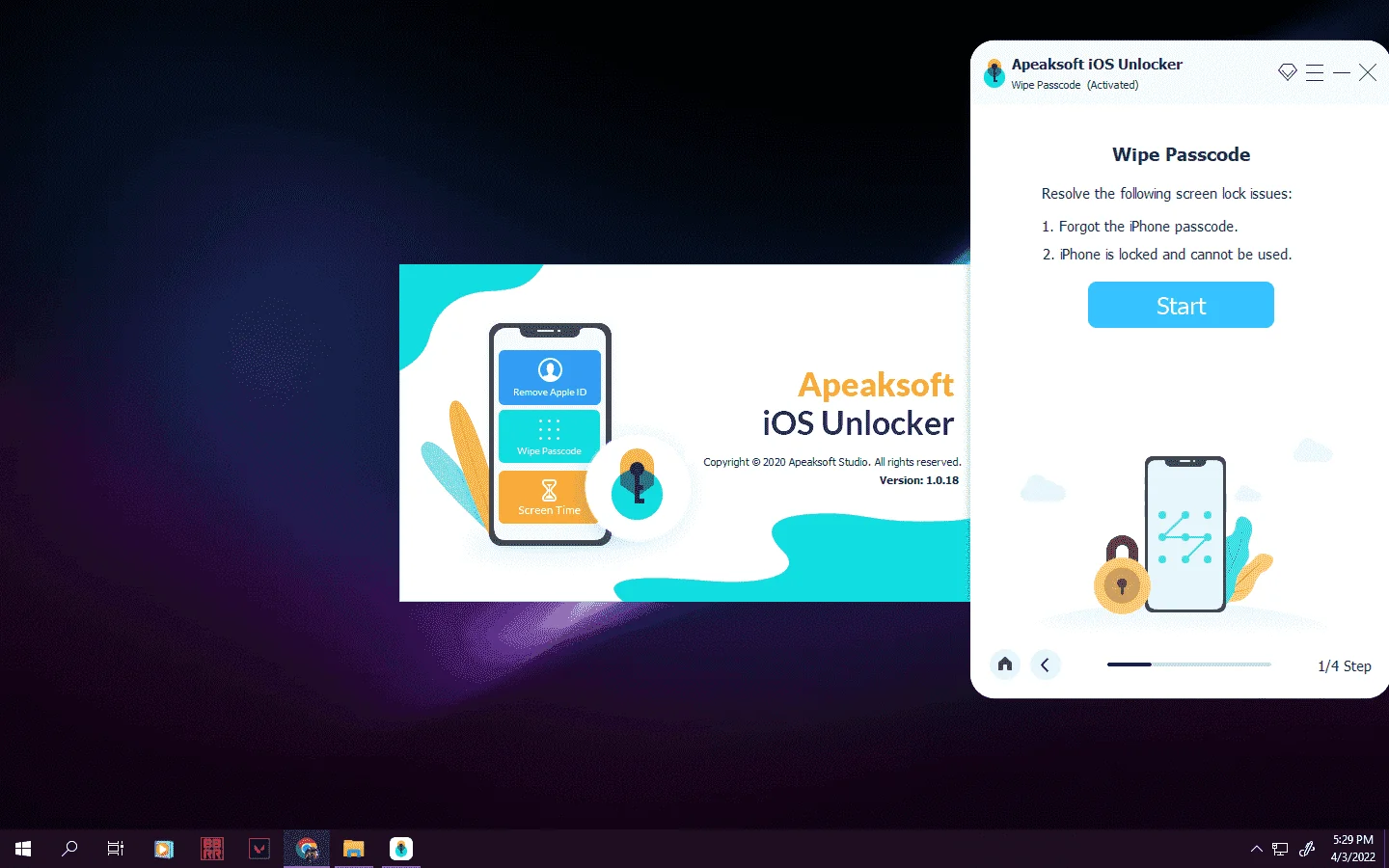Click "Resolve the following screen lock issues:" text
Screen dimensions: 1389x868
[x=1167, y=194]
